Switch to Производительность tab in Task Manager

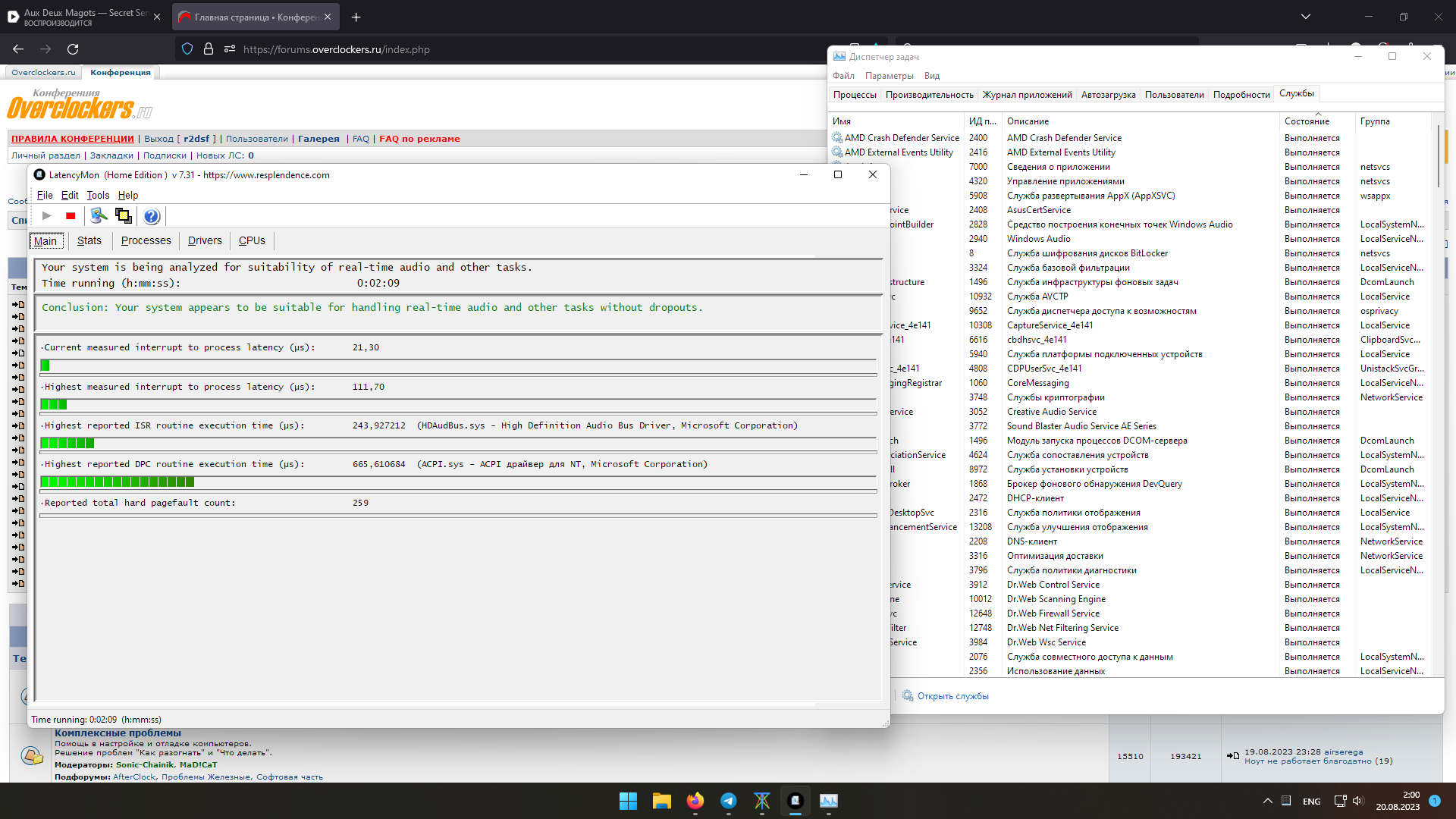coord(929,95)
